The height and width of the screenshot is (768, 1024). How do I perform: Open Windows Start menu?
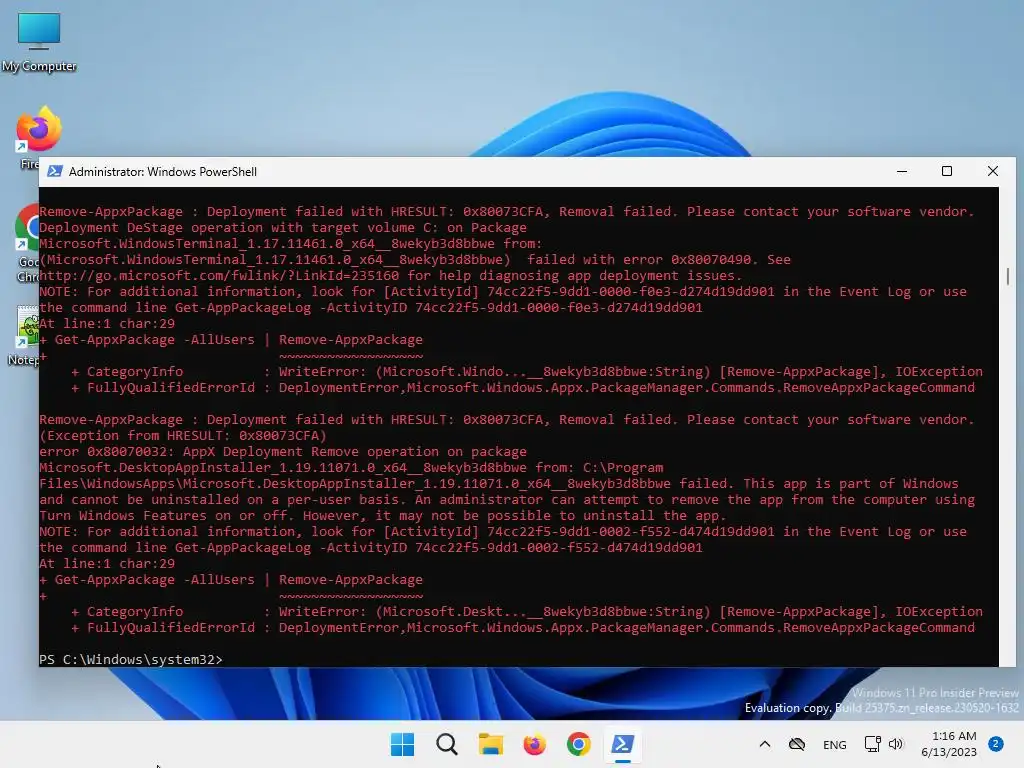(x=402, y=744)
